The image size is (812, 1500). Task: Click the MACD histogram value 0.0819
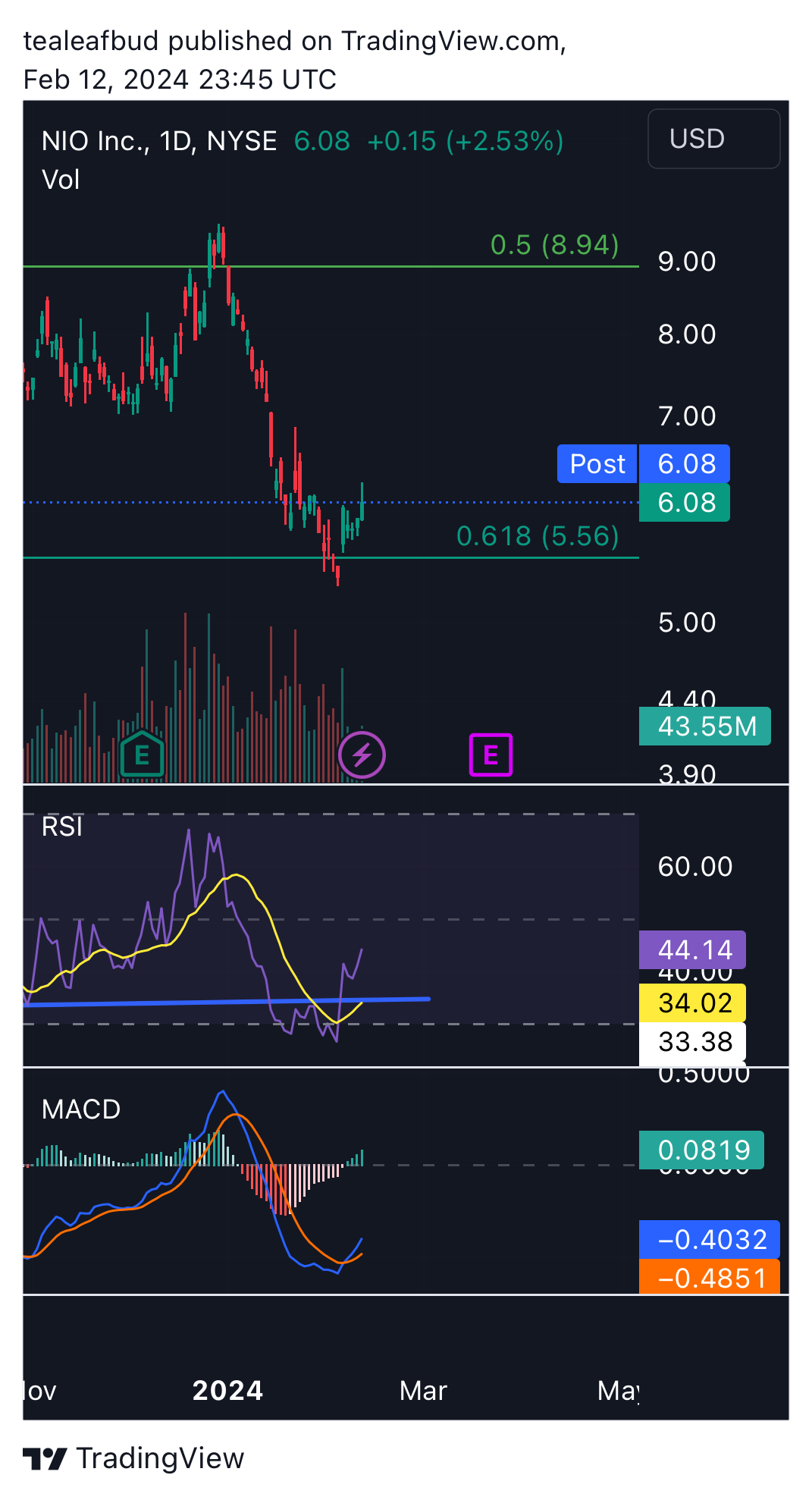tap(702, 1150)
